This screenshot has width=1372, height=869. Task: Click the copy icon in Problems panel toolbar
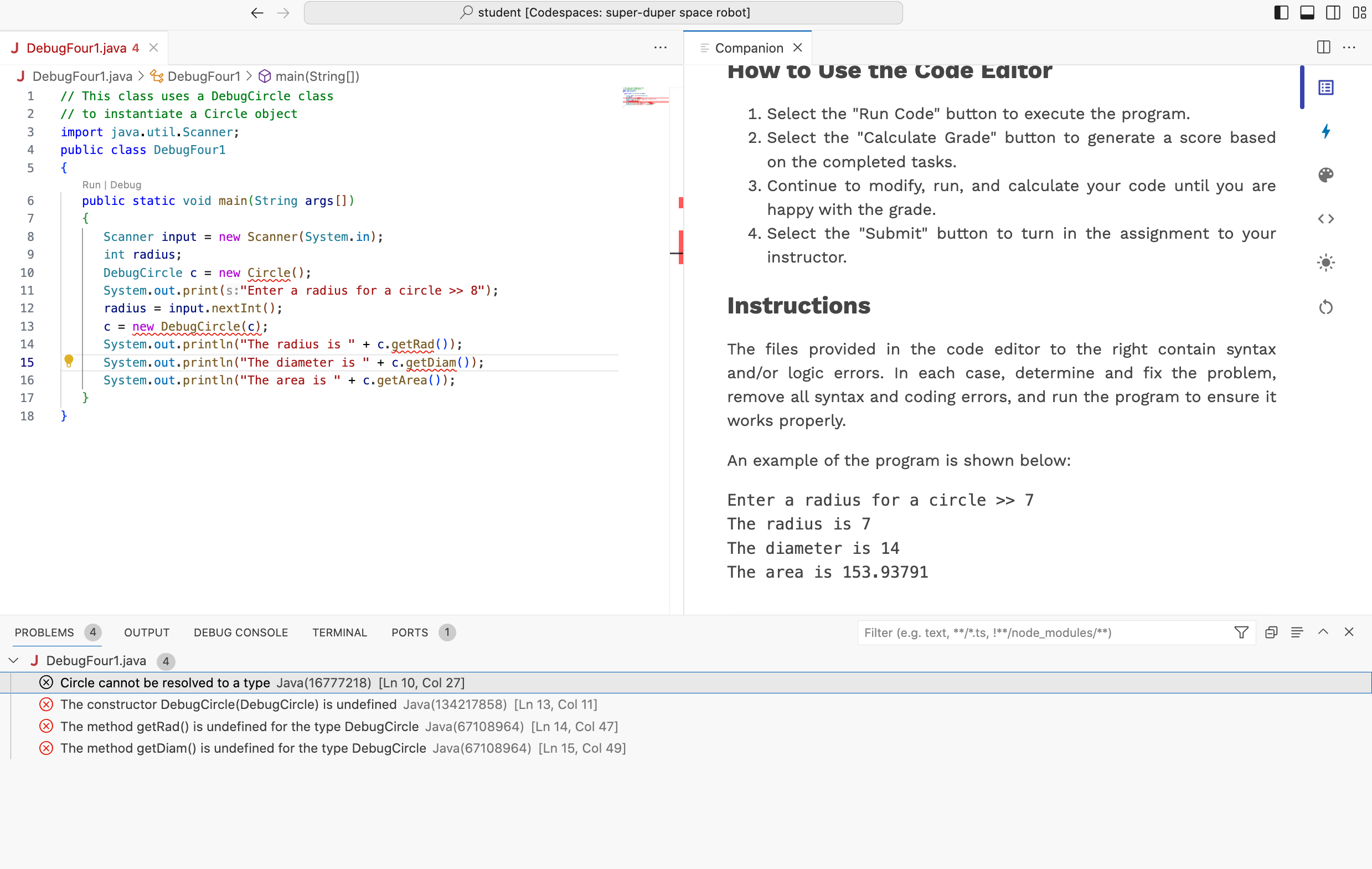(x=1271, y=632)
